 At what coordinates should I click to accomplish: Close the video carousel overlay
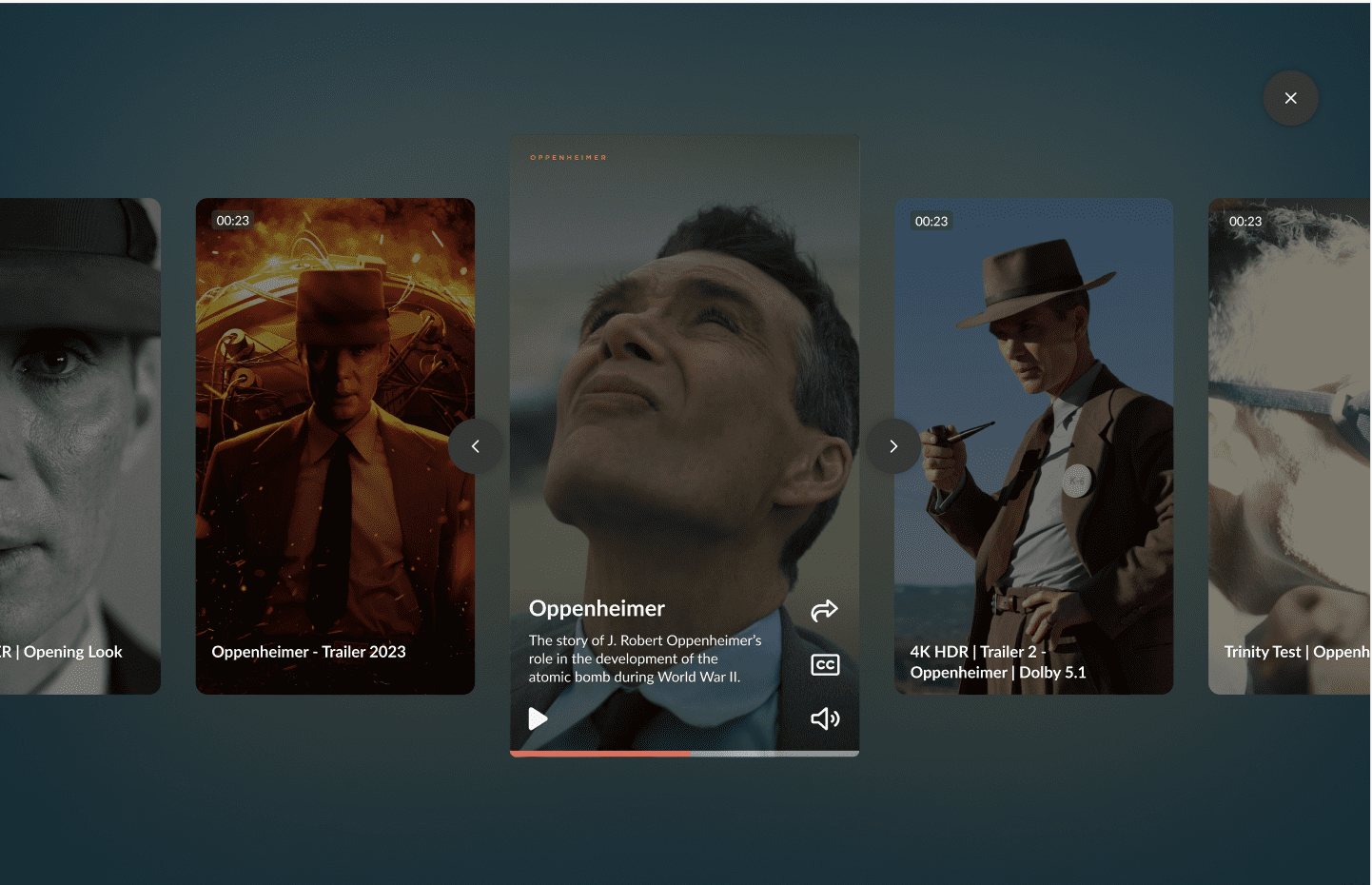(1290, 98)
